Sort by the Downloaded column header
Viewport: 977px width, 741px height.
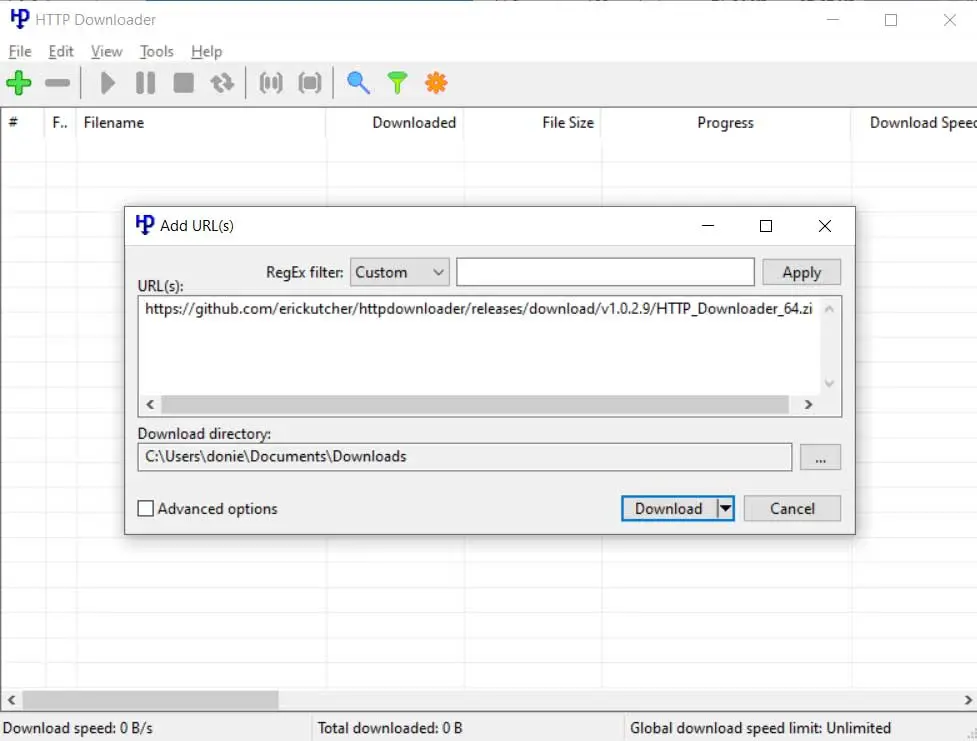pyautogui.click(x=395, y=123)
